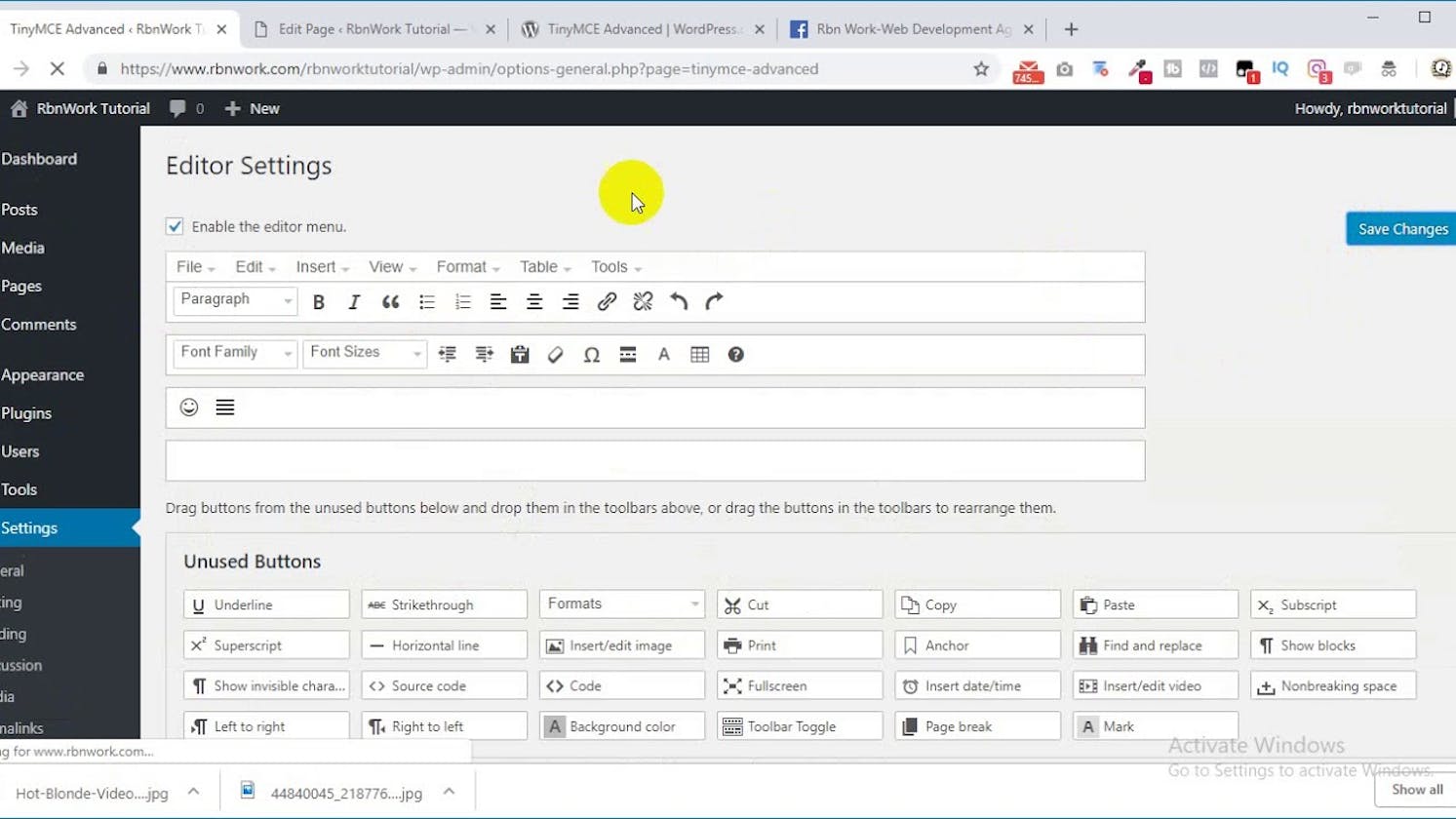
Task: Open the Insert menu in editor menubar
Action: click(x=322, y=267)
